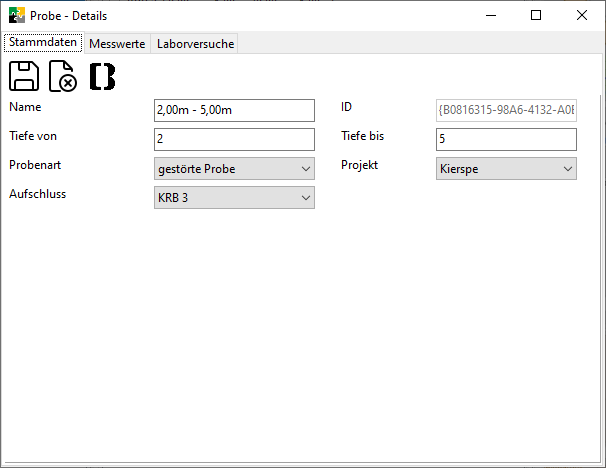Click the 'Probenart' field label
The width and height of the screenshot is (606, 468).
click(35, 165)
